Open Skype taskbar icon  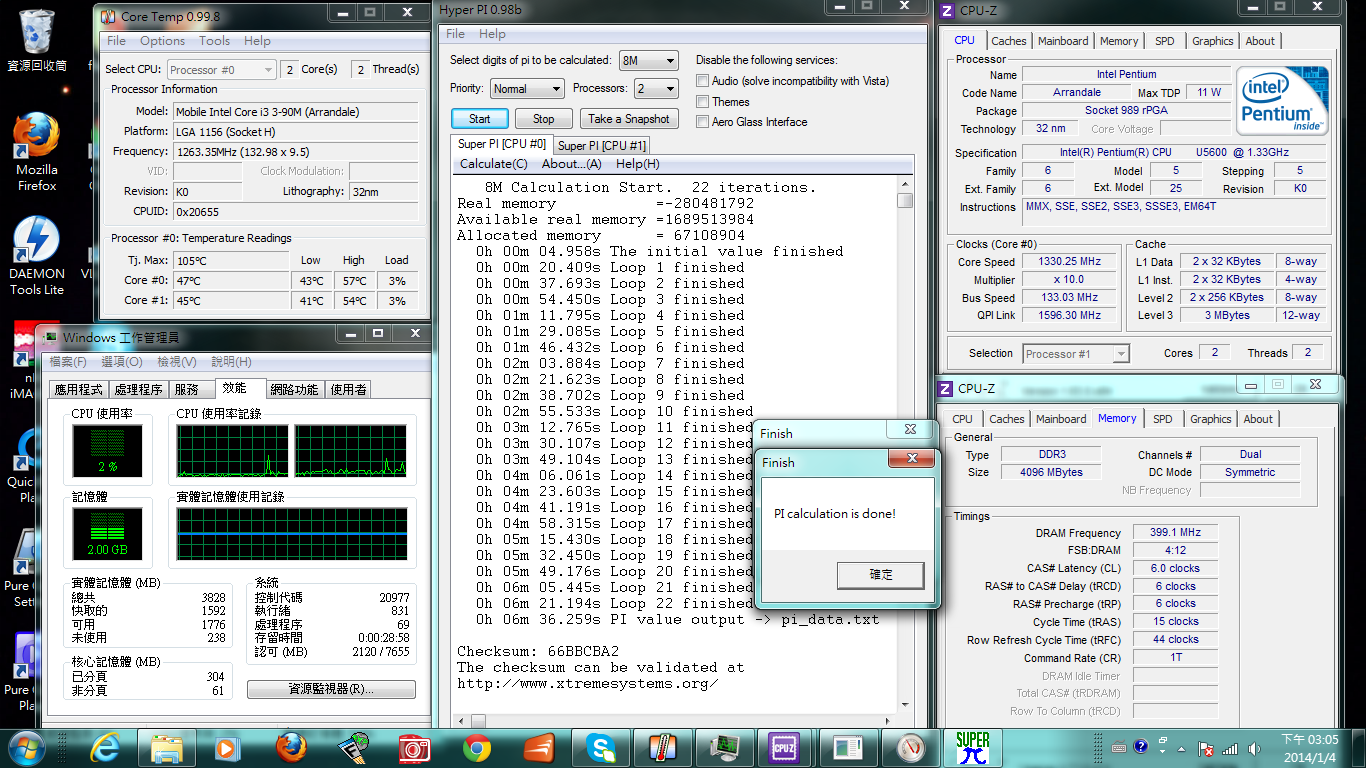pos(601,747)
